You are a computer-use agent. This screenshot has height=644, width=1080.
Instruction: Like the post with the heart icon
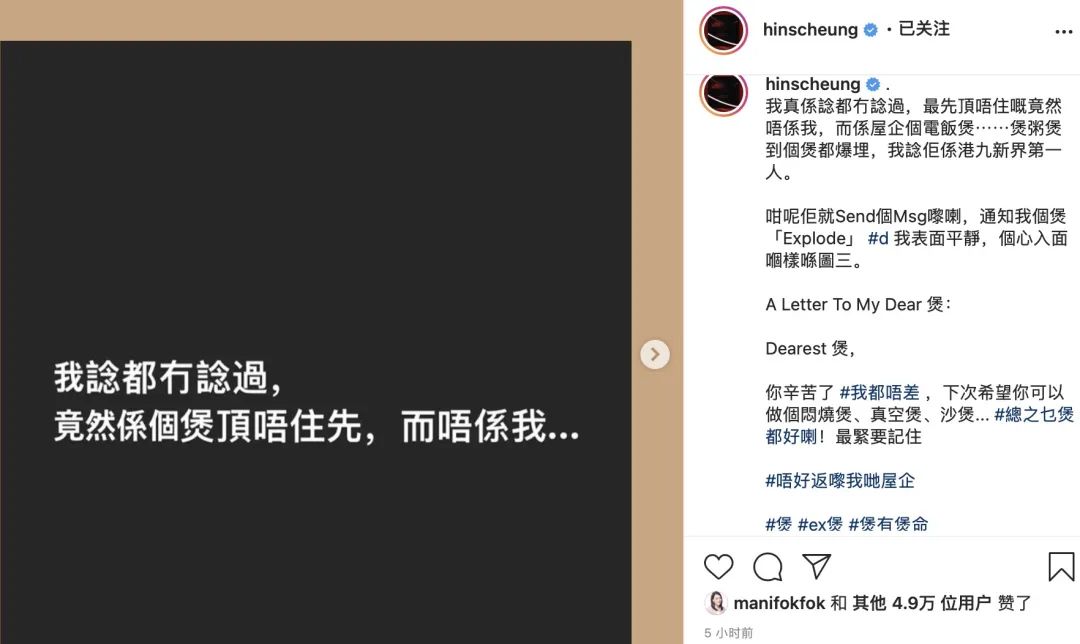718,566
